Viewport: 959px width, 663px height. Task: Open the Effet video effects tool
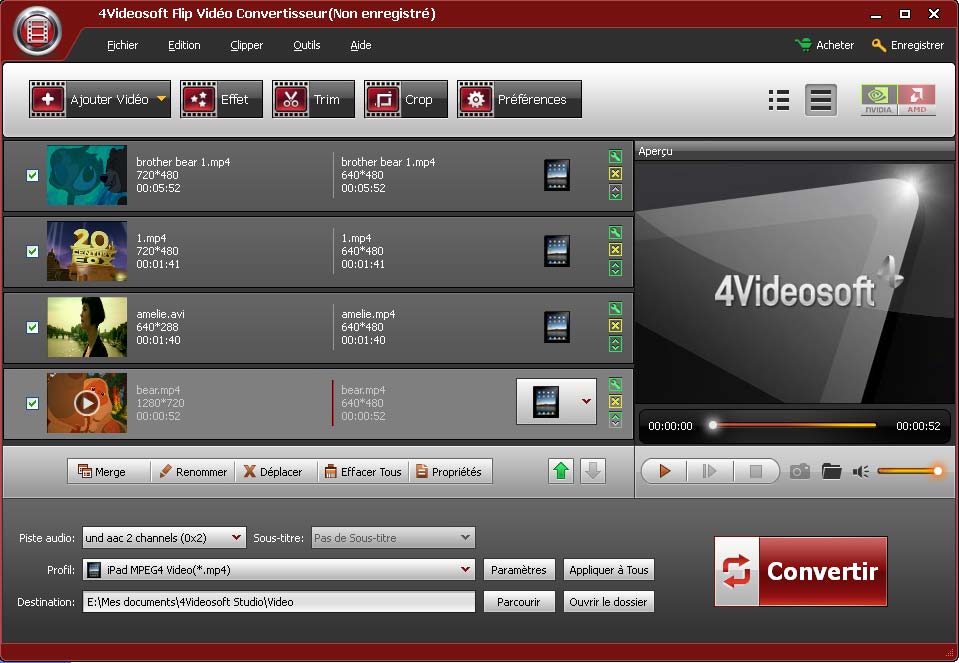221,100
